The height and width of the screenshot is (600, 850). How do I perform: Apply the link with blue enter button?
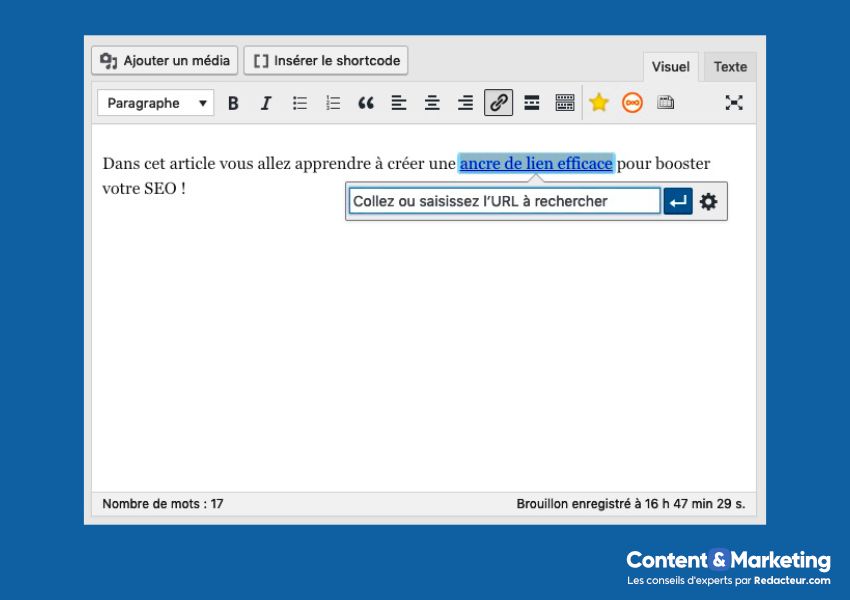tap(678, 202)
